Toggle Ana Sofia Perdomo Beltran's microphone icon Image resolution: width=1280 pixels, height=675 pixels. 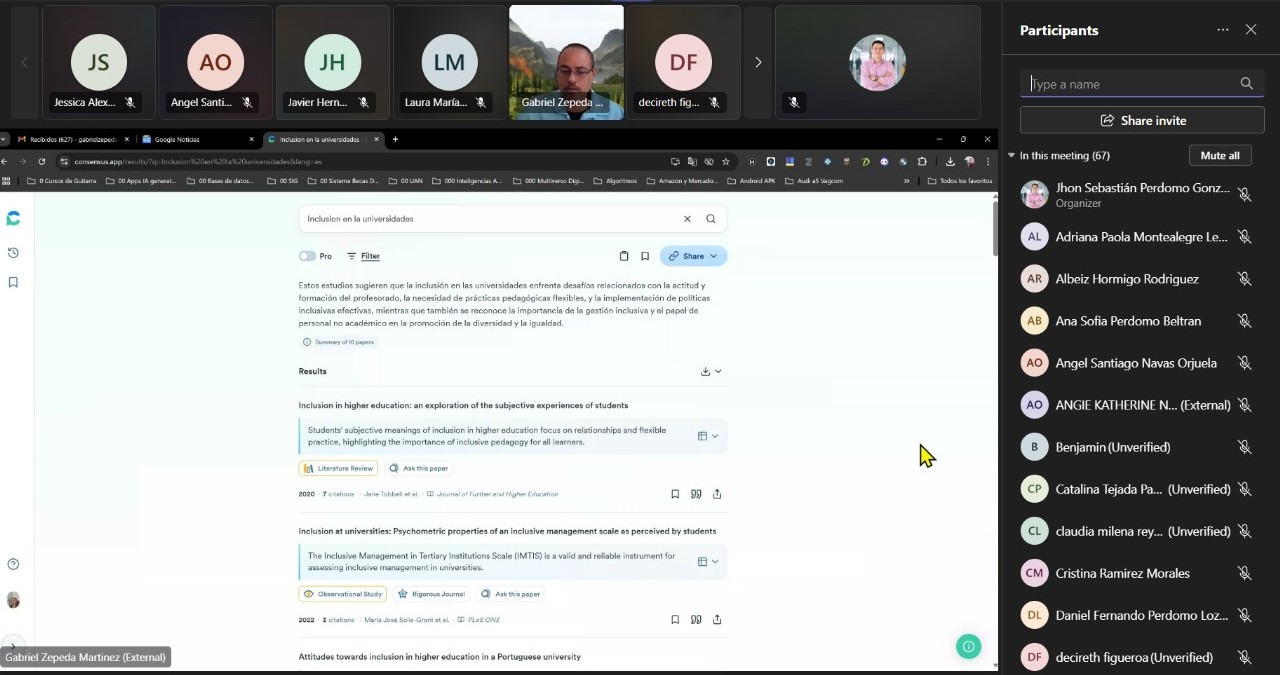[1244, 321]
